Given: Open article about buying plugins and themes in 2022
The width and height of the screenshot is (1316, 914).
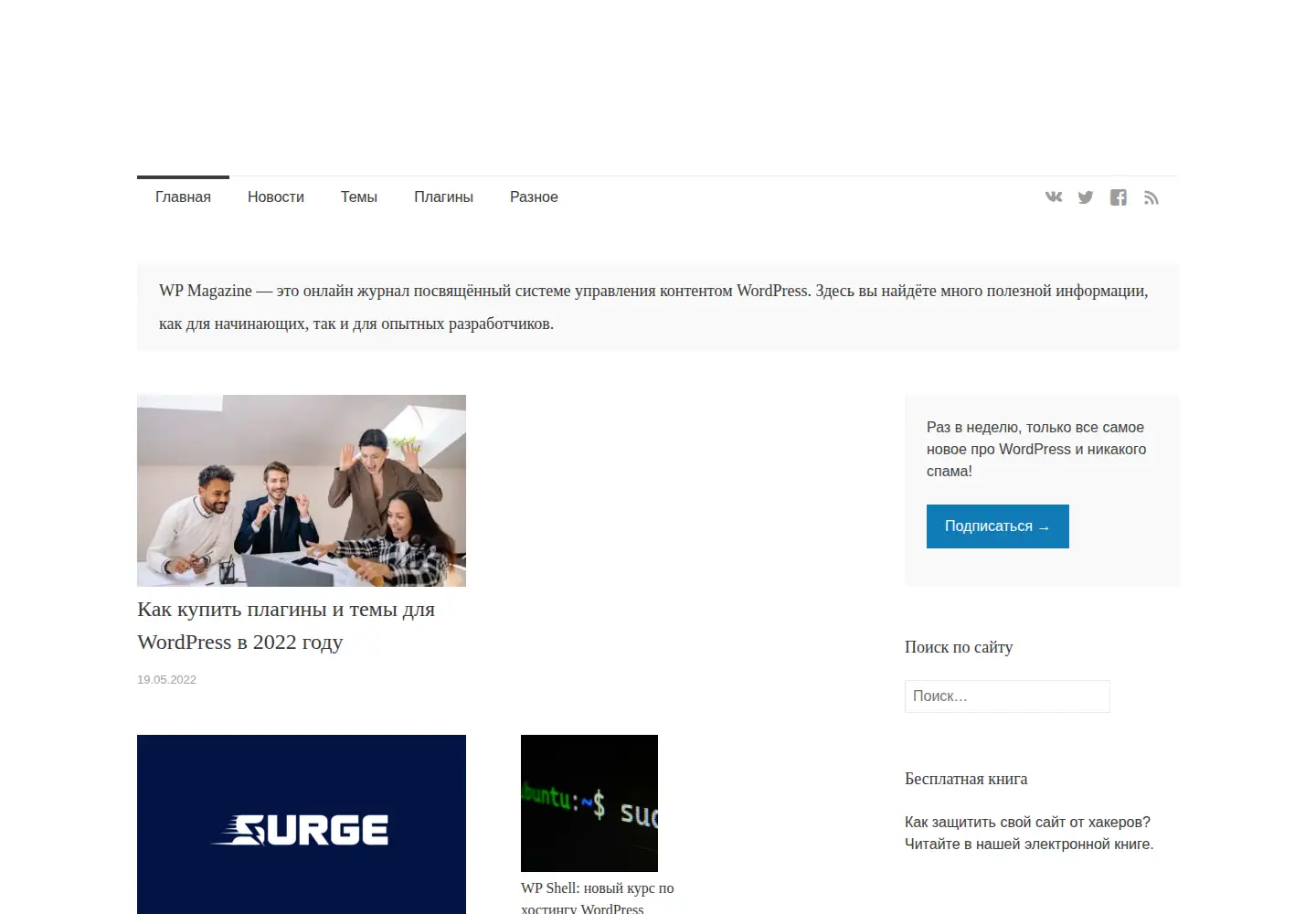Looking at the screenshot, I should (x=286, y=626).
